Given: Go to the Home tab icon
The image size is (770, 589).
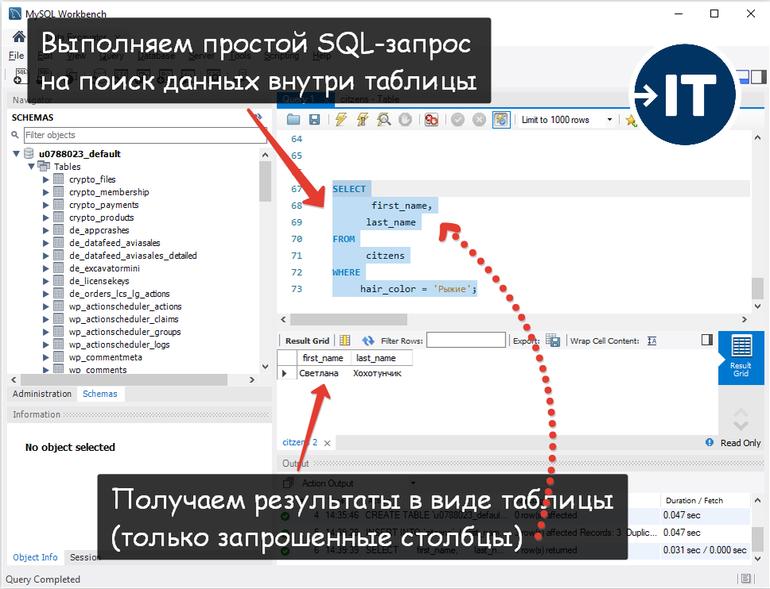Looking at the screenshot, I should pos(19,36).
